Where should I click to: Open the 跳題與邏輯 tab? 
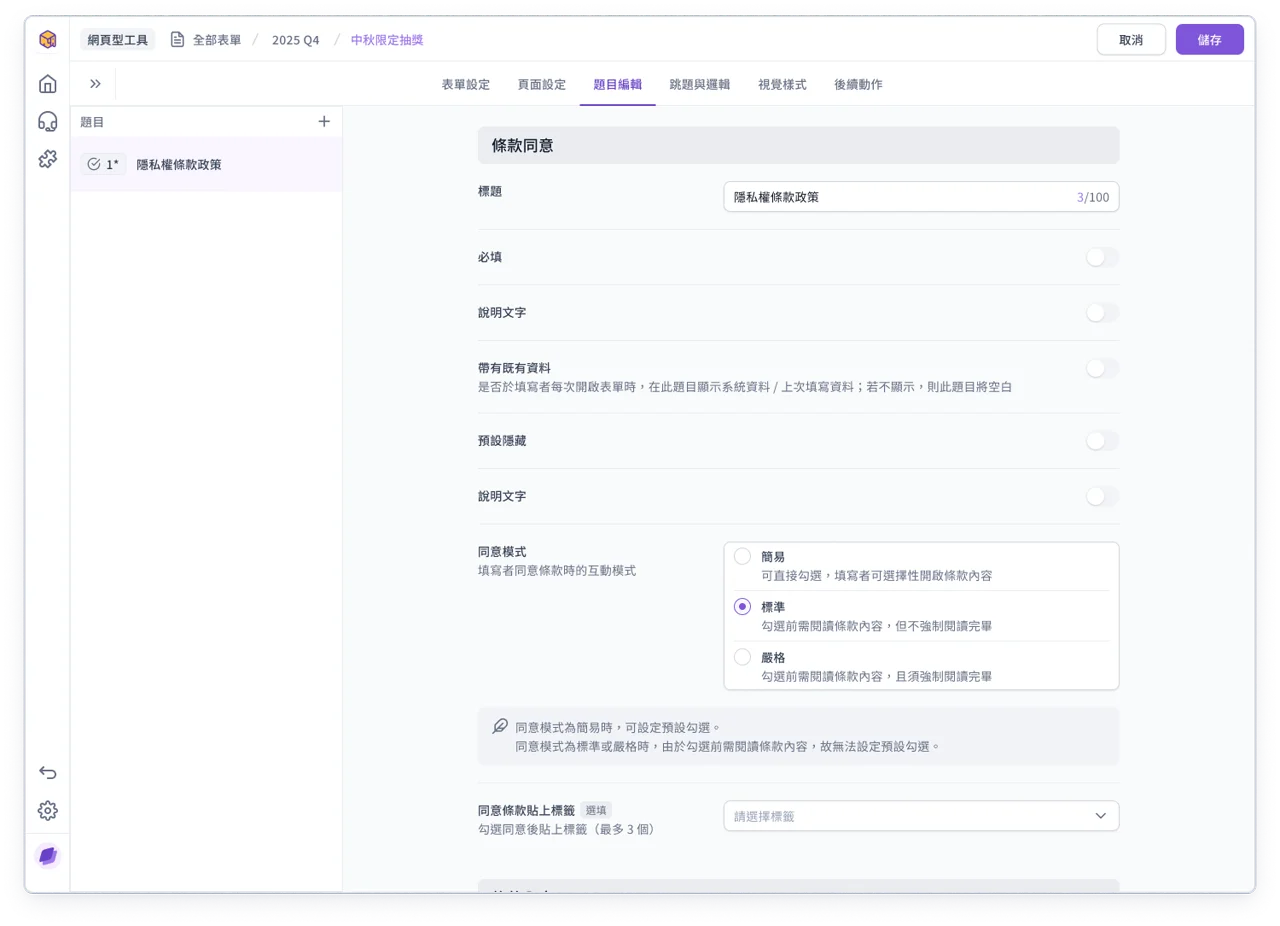tap(700, 85)
